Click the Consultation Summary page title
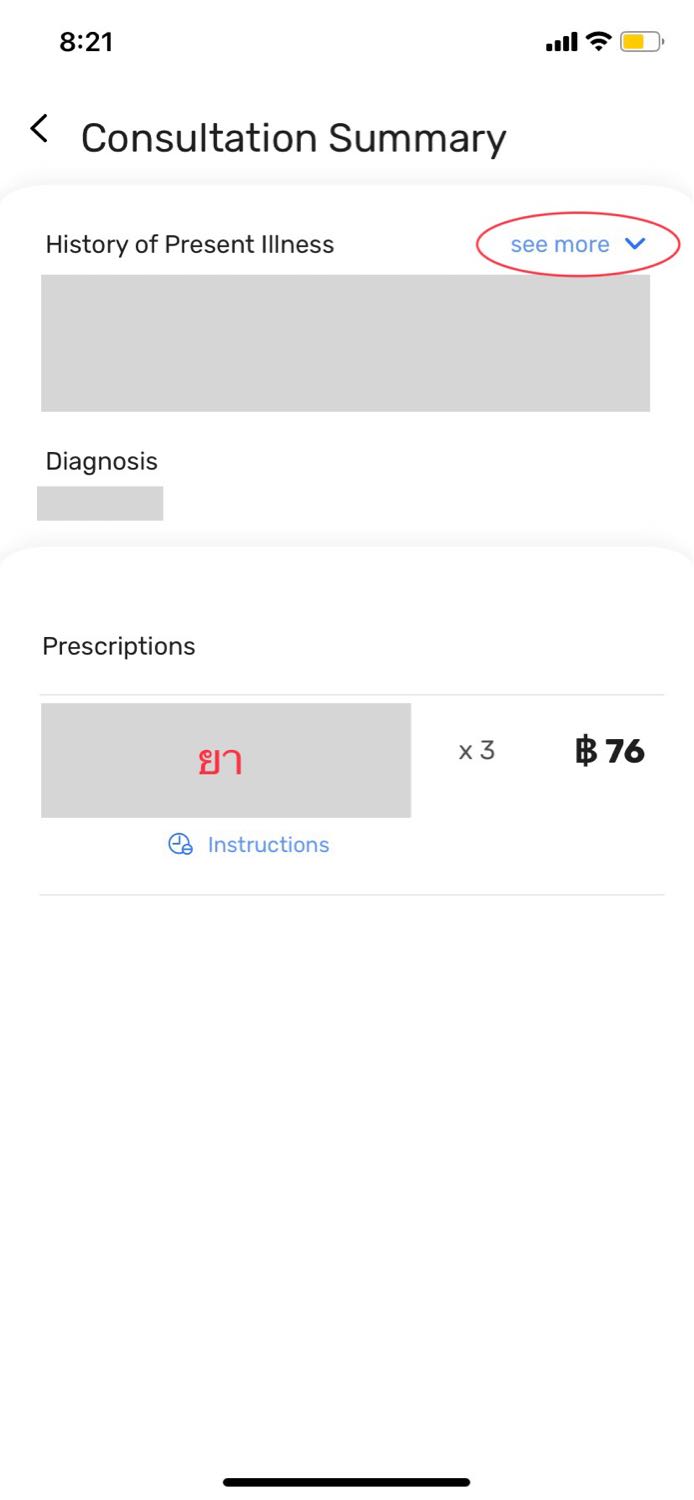694x1500 pixels. coord(294,138)
